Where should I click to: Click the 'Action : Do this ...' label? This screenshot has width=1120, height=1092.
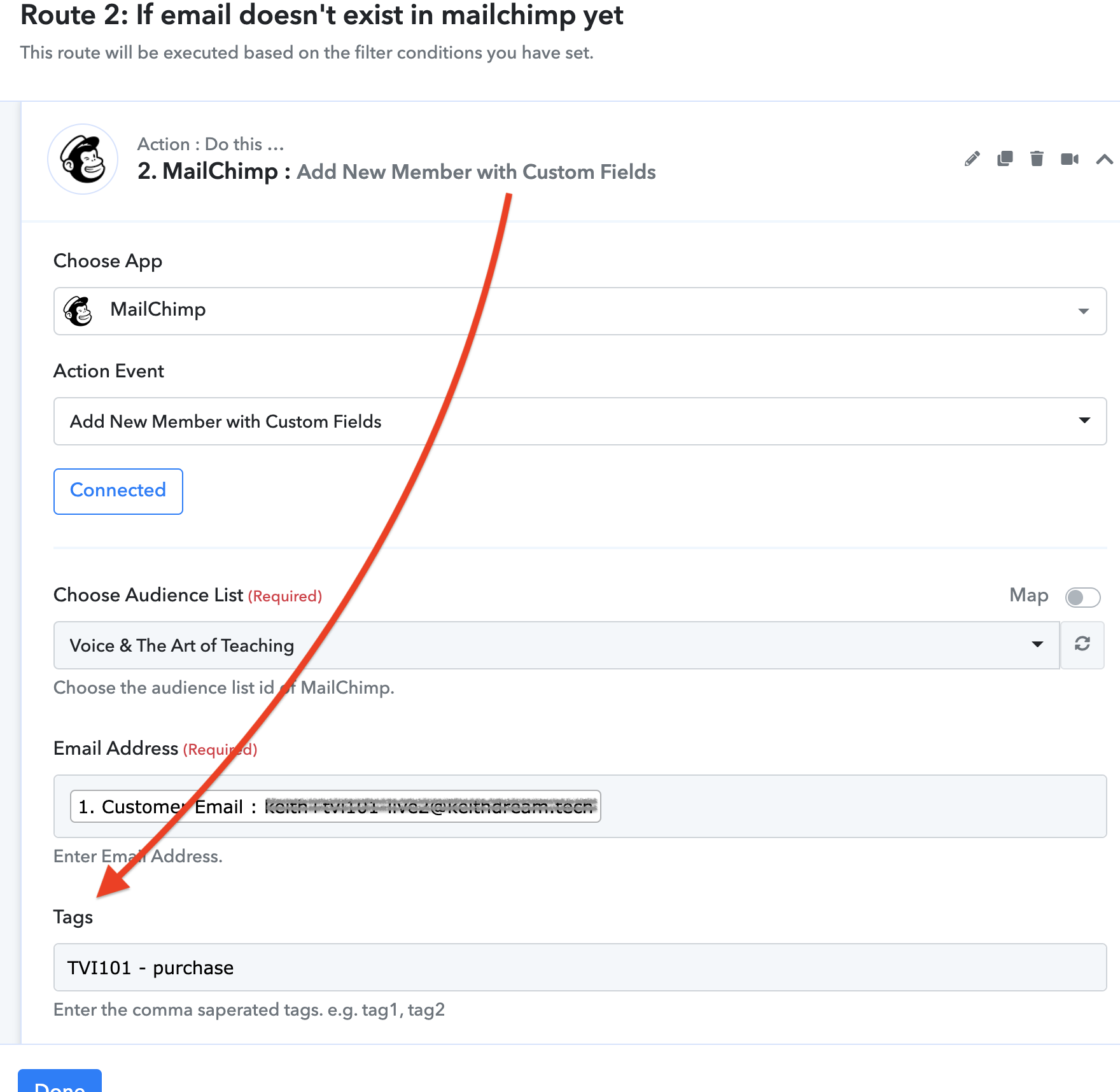tap(211, 144)
